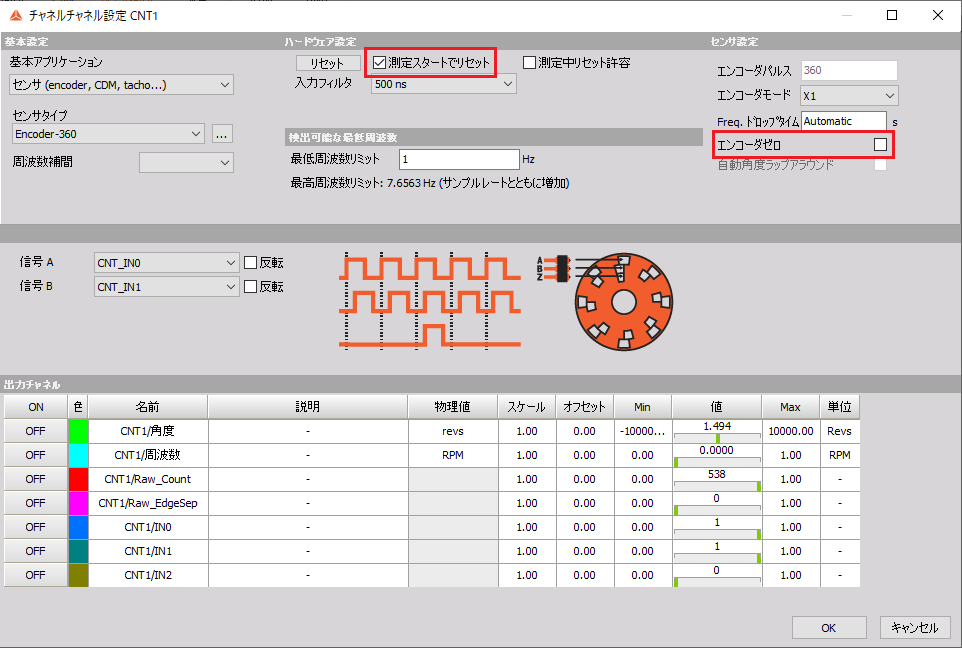Click cyan color swatch for CNT1/周波数
The width and height of the screenshot is (962, 648).
click(x=79, y=455)
